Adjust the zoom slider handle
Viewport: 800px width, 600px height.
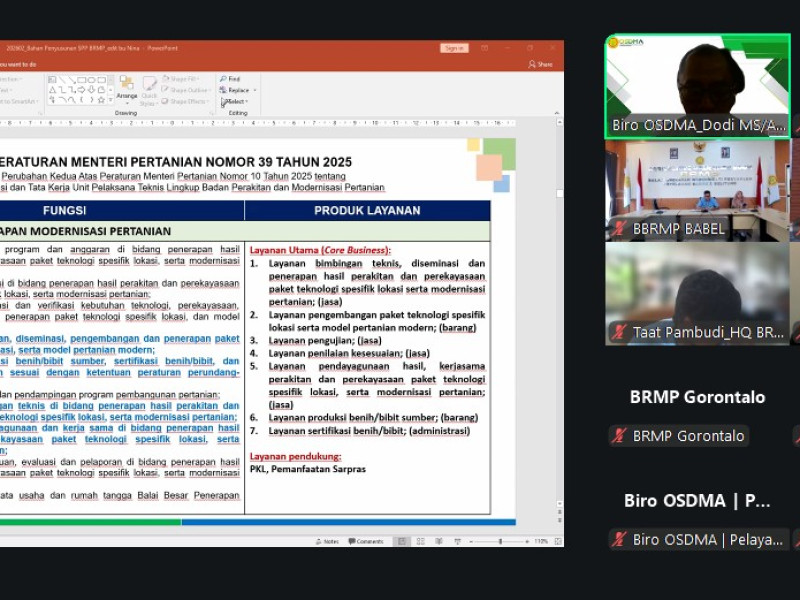coord(500,541)
